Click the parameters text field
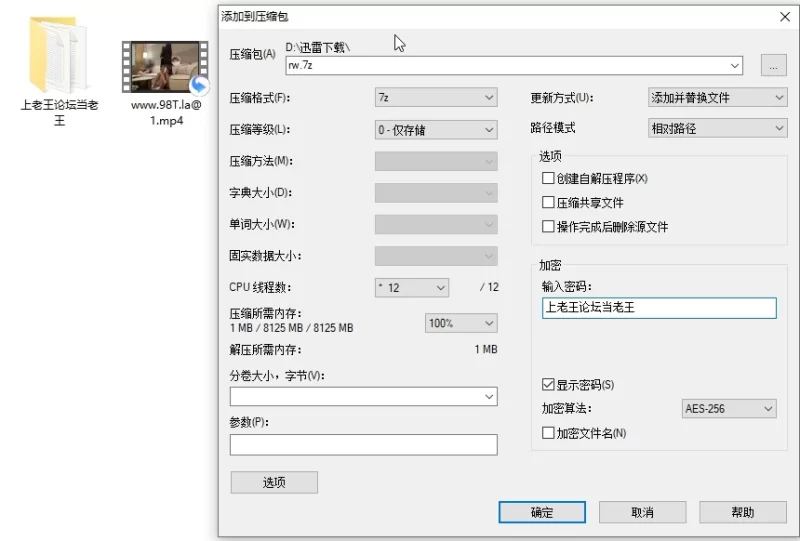 point(363,445)
